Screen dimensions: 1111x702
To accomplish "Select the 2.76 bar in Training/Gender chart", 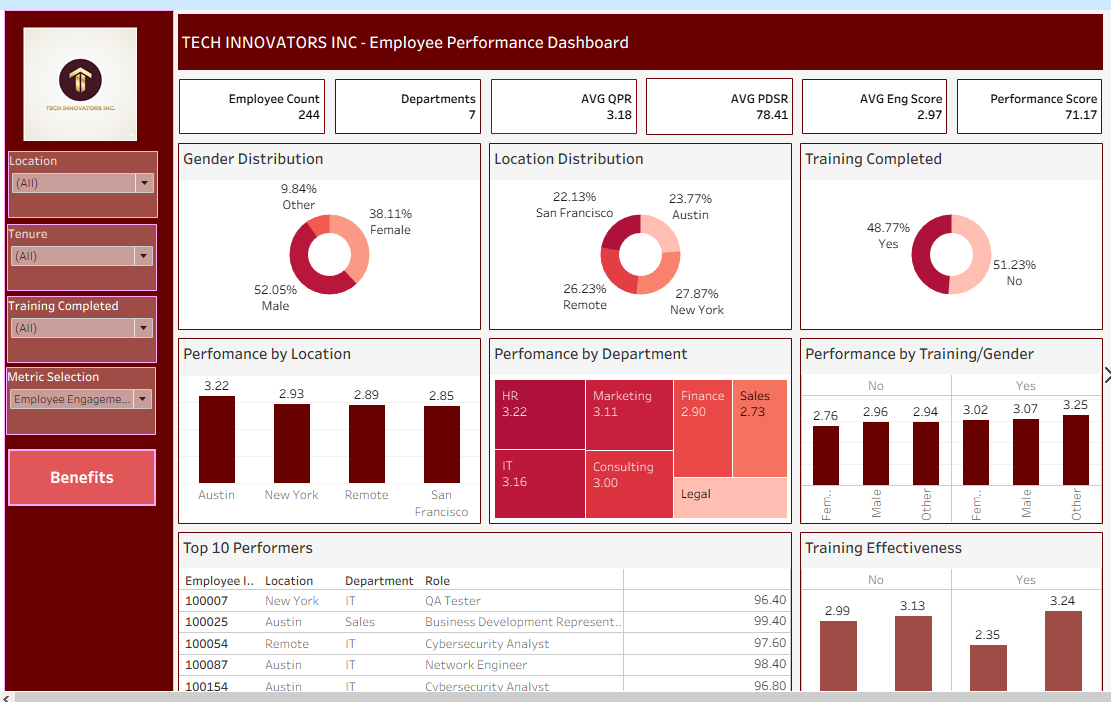I will pos(825,455).
